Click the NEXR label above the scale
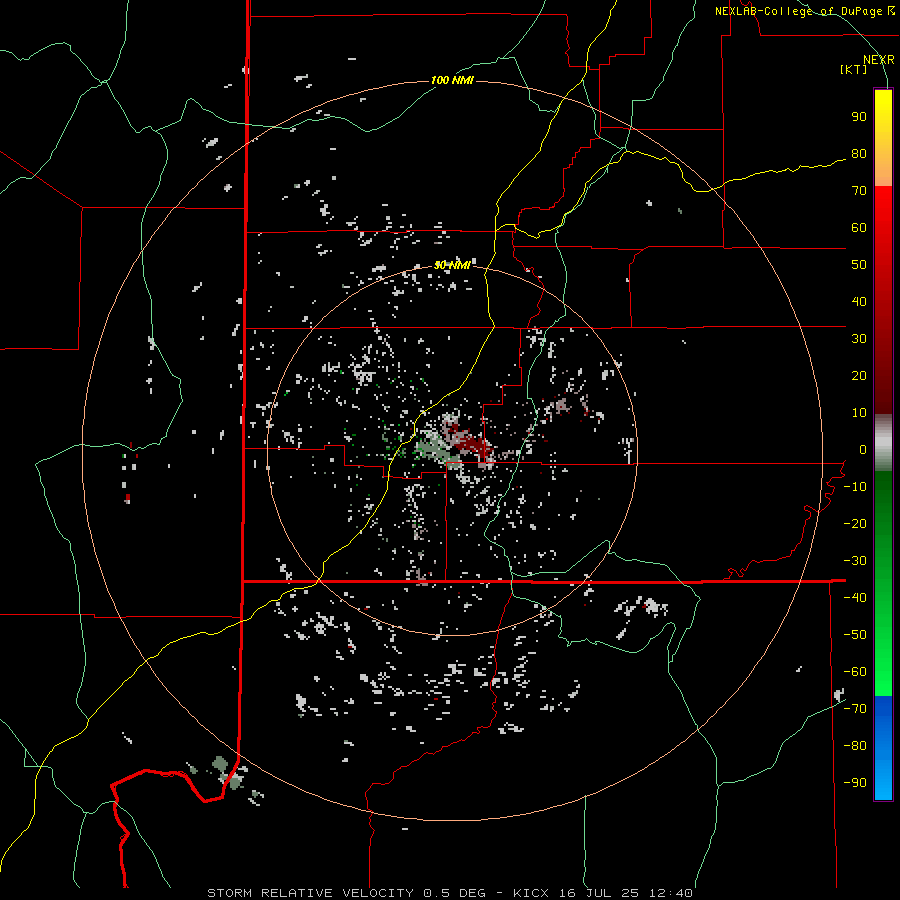This screenshot has width=900, height=900. [879, 60]
